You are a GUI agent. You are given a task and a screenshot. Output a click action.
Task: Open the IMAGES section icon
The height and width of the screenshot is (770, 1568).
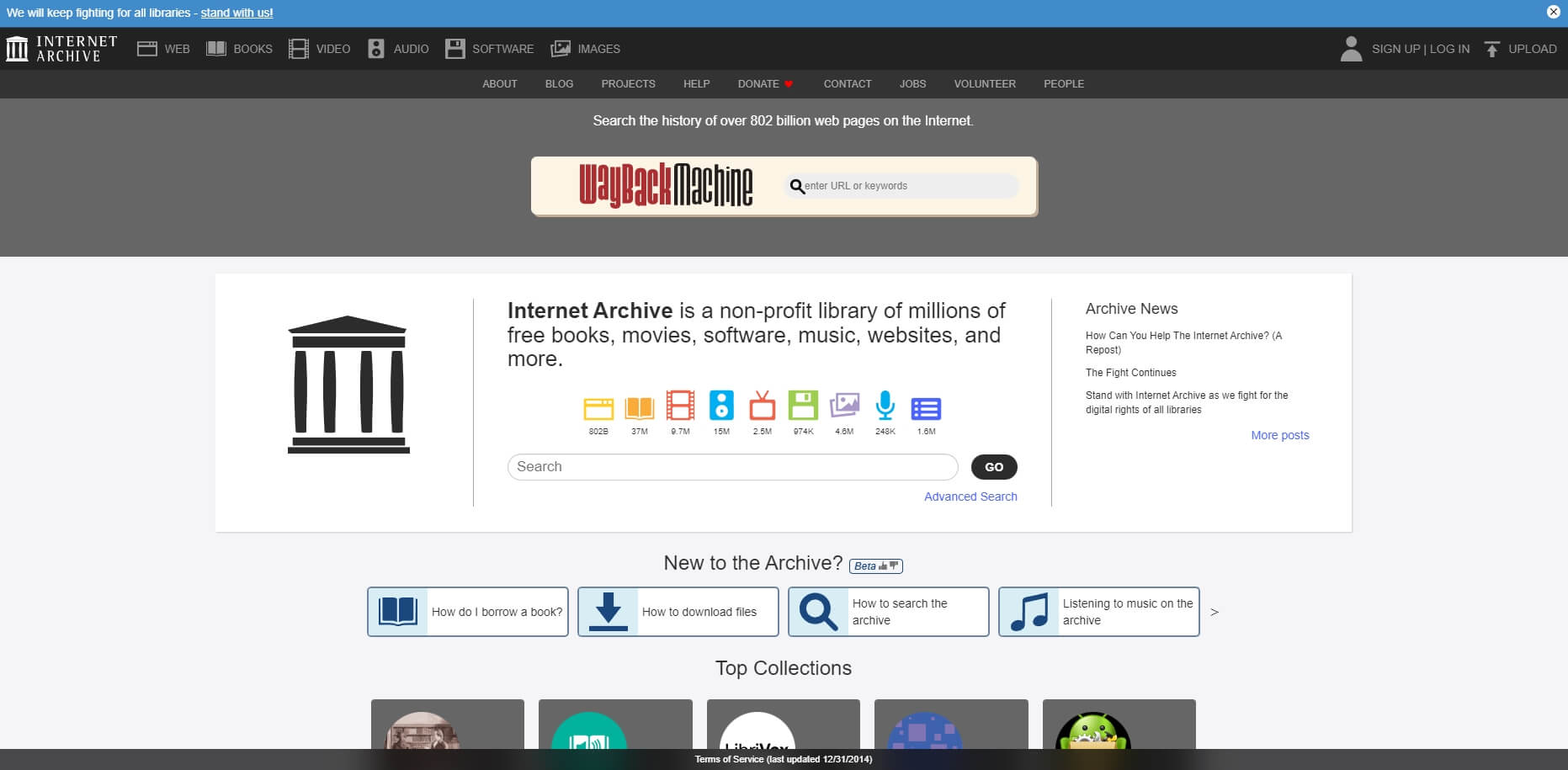click(559, 48)
